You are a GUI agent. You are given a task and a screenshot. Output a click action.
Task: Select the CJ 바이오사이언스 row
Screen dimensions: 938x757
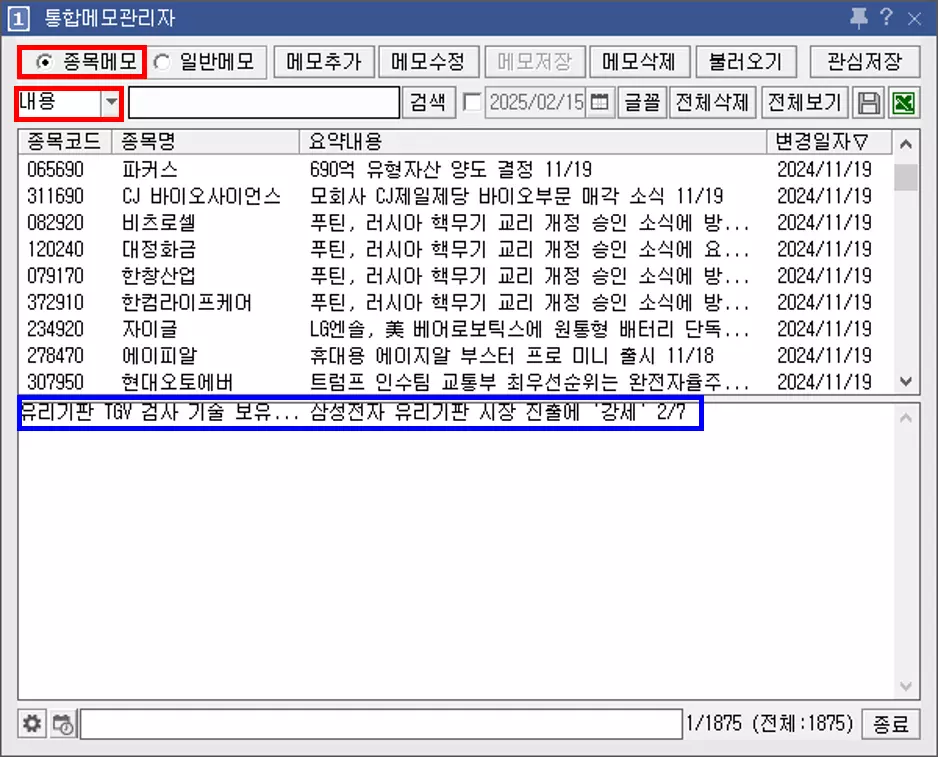(x=455, y=196)
